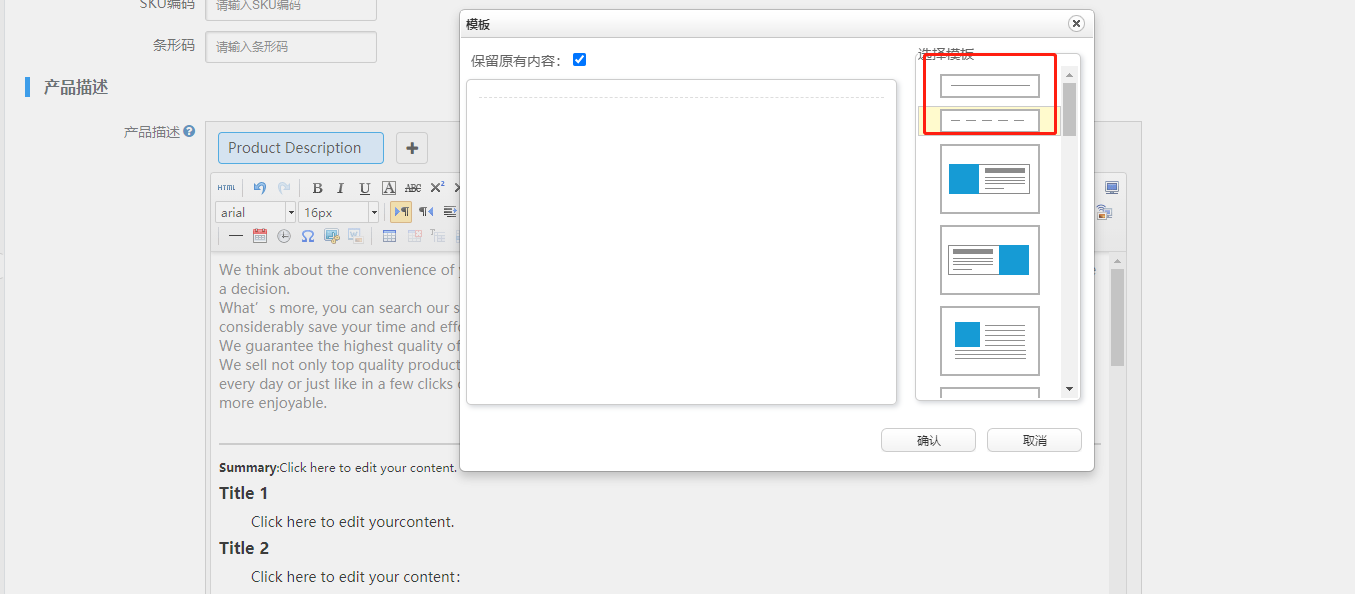1355x594 pixels.
Task: Toggle left-to-right text direction button
Action: 401,212
